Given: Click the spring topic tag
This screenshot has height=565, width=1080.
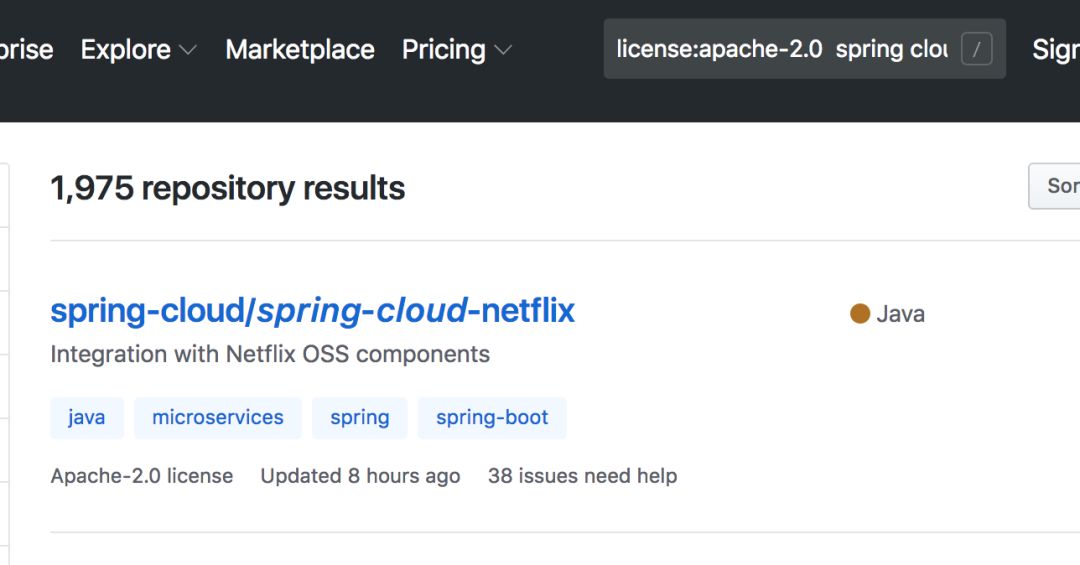Looking at the screenshot, I should point(360,418).
